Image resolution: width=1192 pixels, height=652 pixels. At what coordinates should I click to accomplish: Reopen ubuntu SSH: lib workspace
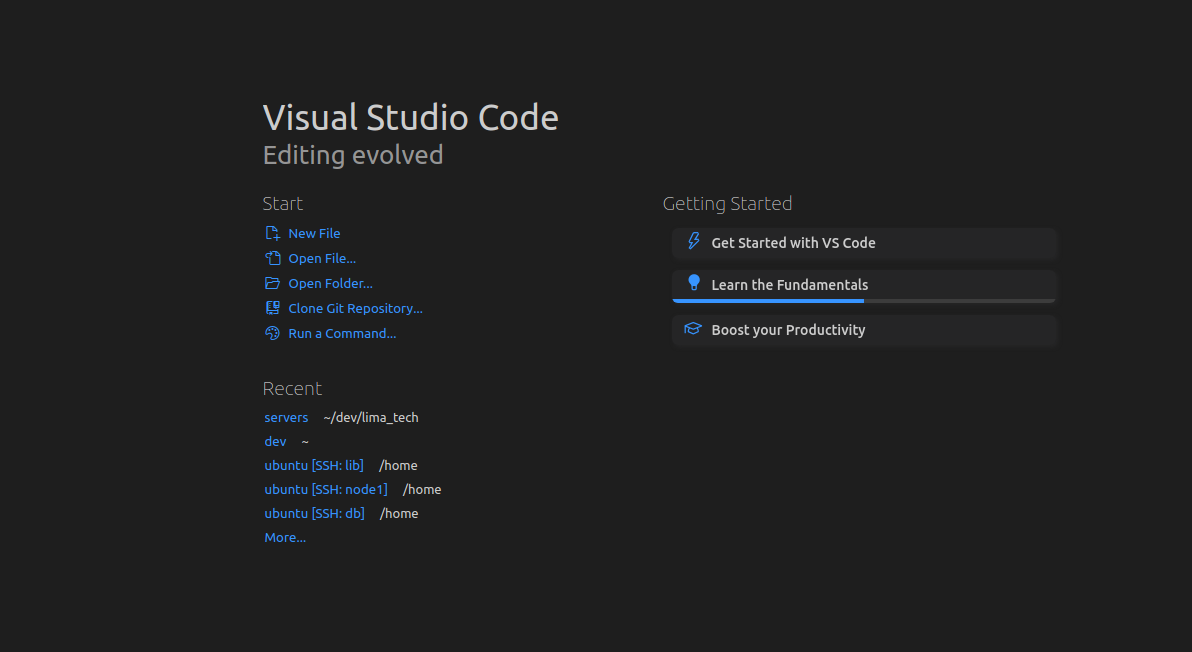tap(314, 465)
